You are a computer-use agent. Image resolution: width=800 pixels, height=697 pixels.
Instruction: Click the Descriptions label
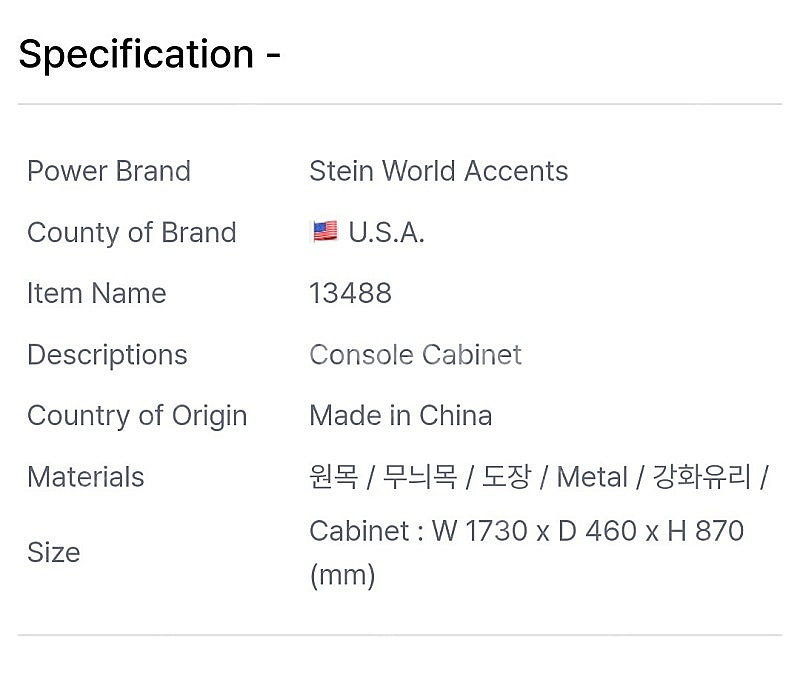coord(107,355)
